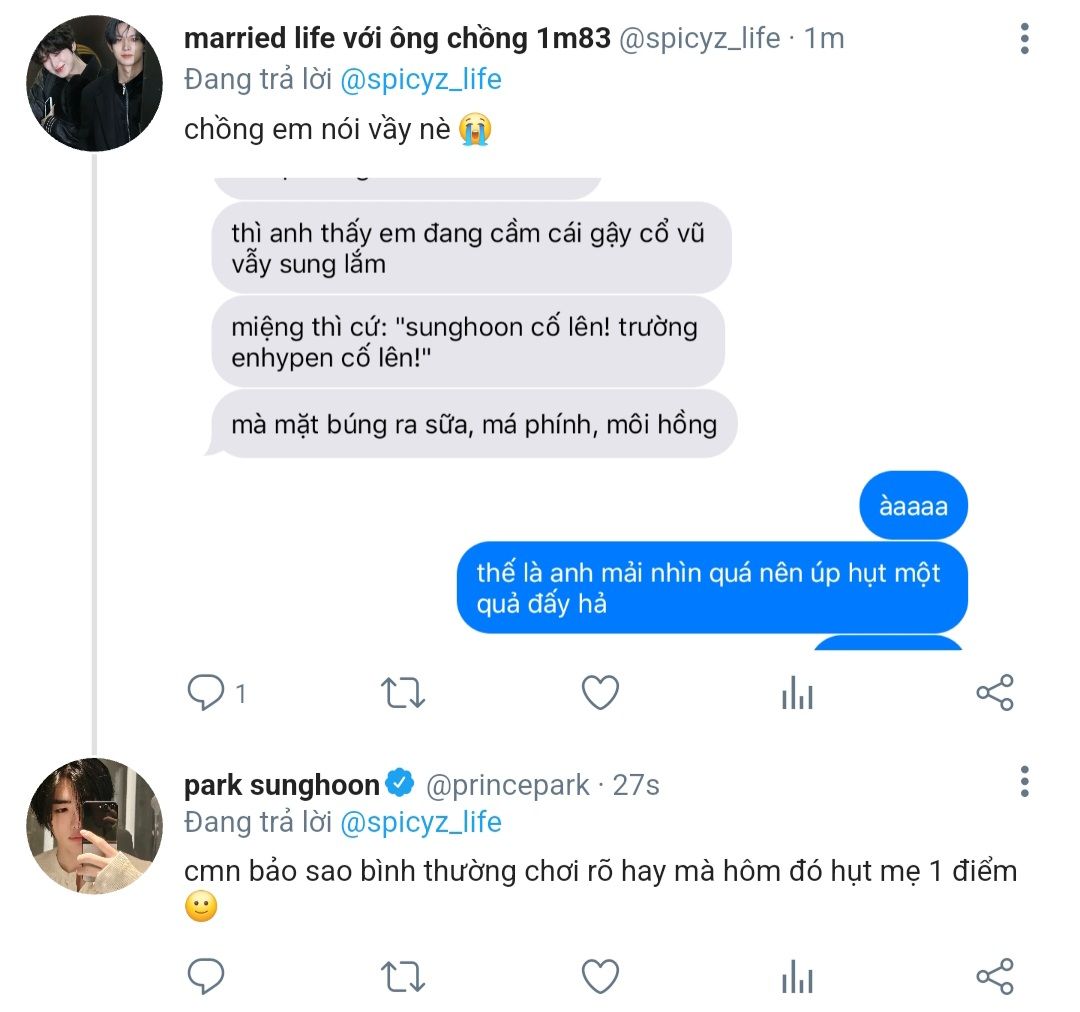The width and height of the screenshot is (1080, 1012).
Task: Share the spicyz_life tweet
Action: pyautogui.click(x=994, y=692)
